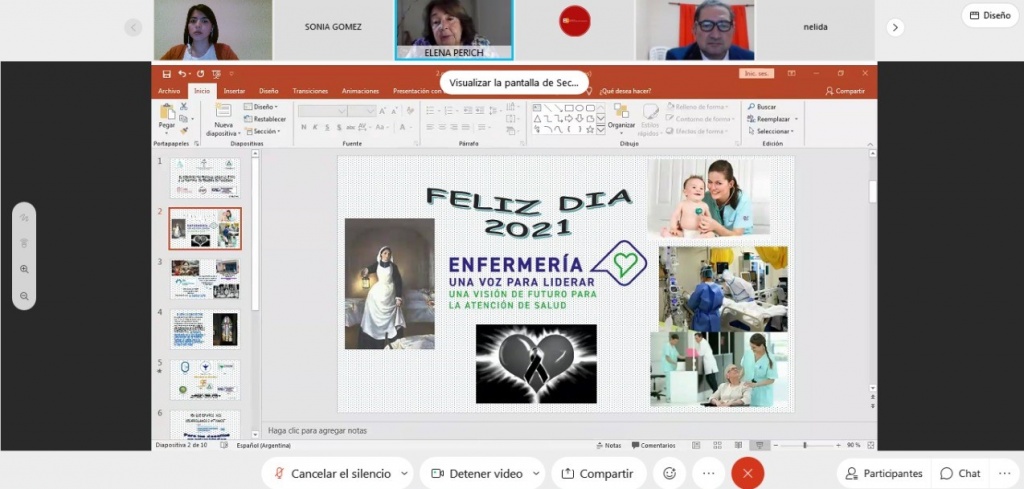Click the Buscar search tool

point(762,106)
